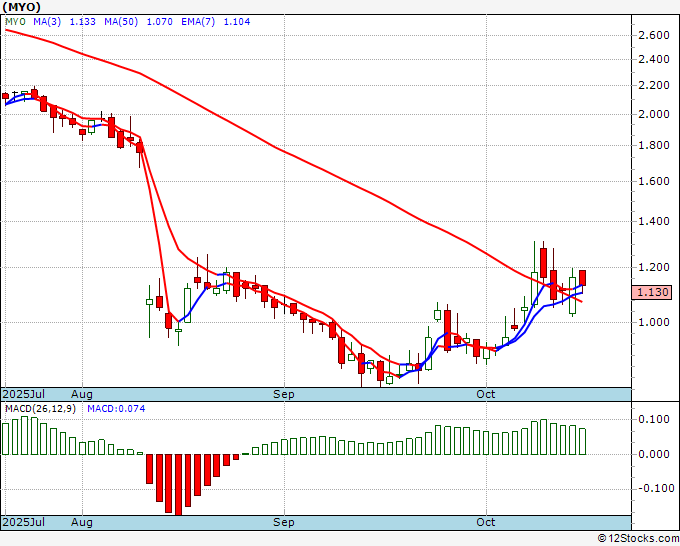Click the 1.600 price axis label
This screenshot has width=680, height=546.
(x=654, y=181)
